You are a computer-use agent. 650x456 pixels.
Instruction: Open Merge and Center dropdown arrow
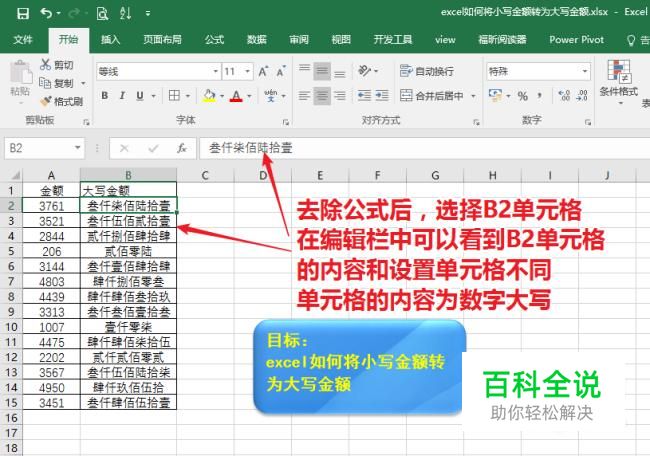473,96
